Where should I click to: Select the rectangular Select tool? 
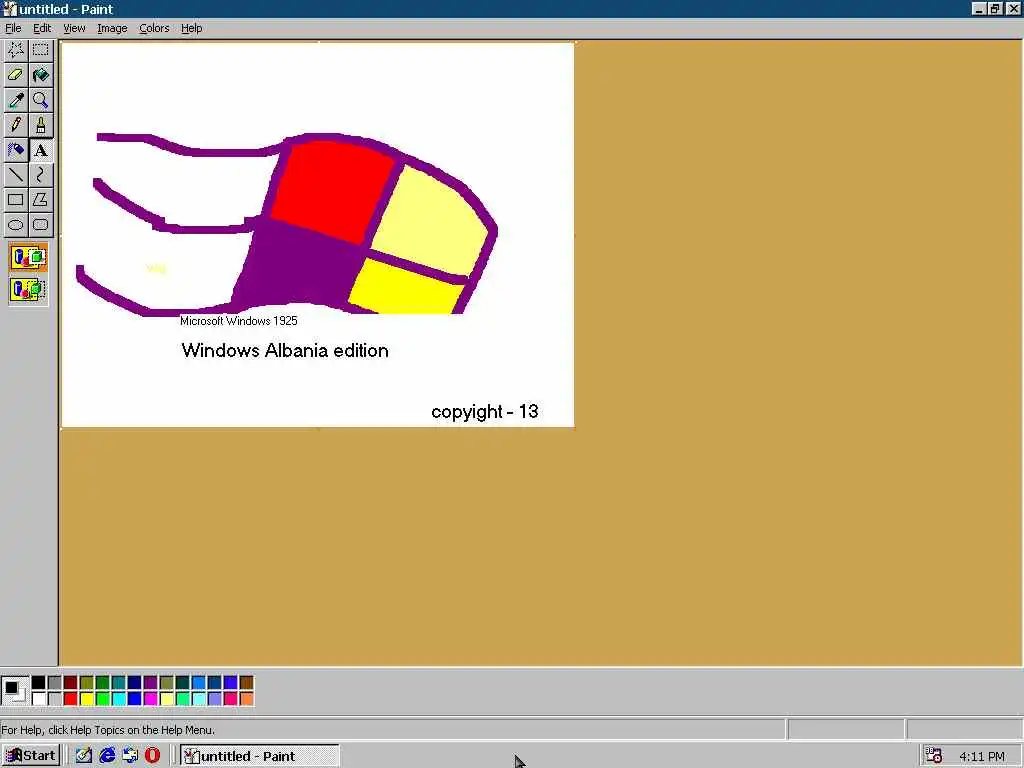[40, 50]
